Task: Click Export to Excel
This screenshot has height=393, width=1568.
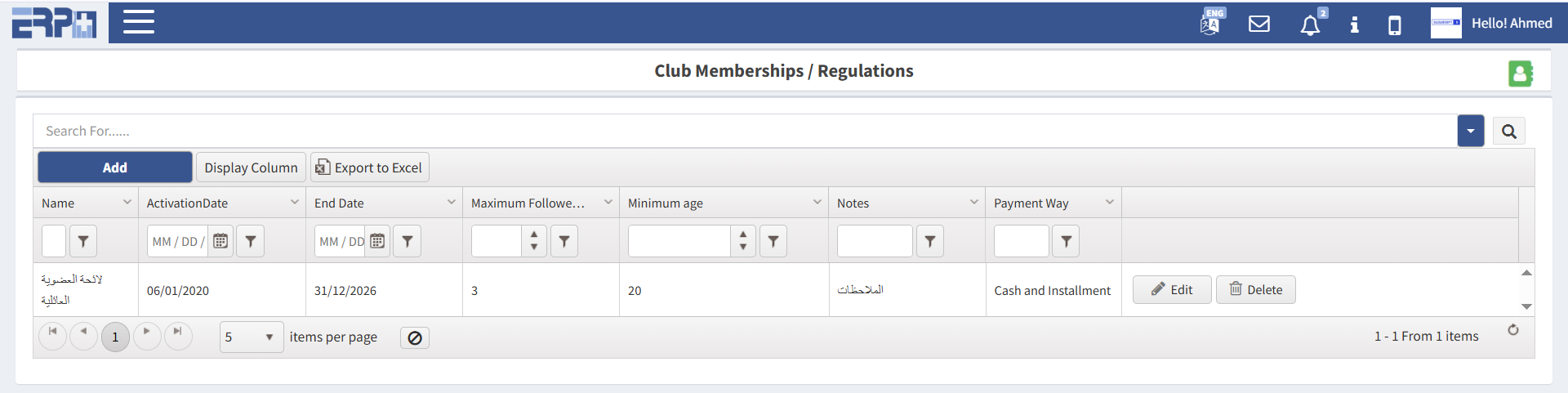Action: coord(369,167)
